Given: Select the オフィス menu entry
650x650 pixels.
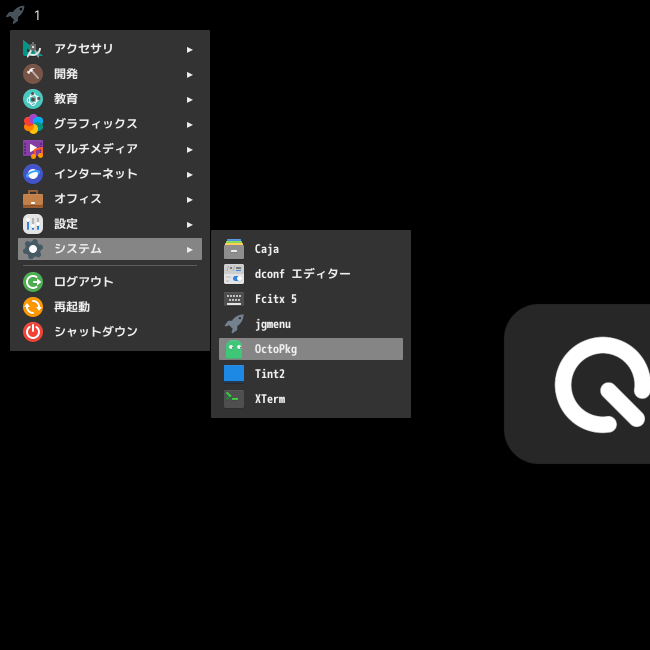Looking at the screenshot, I should tap(110, 199).
